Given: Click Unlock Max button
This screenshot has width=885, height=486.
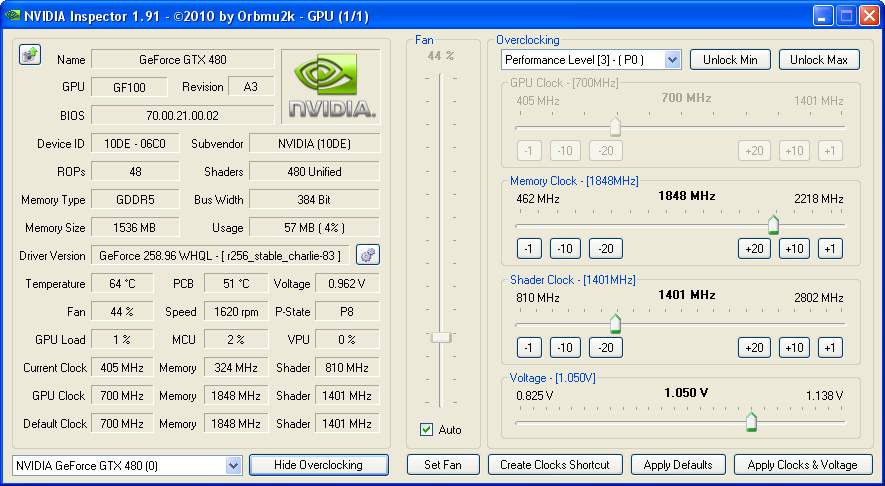Looking at the screenshot, I should pyautogui.click(x=819, y=60).
